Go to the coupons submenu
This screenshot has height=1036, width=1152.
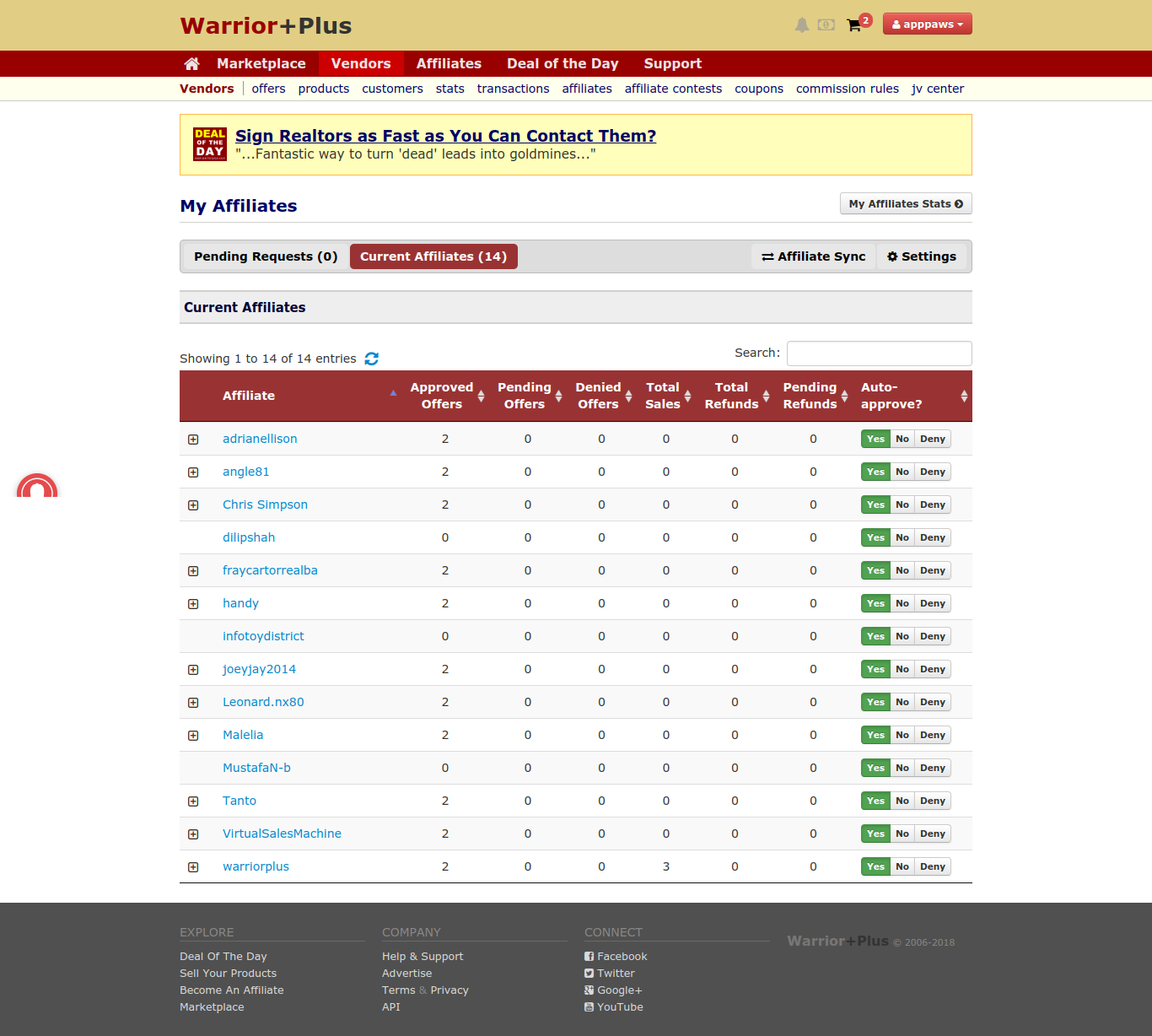tap(759, 89)
